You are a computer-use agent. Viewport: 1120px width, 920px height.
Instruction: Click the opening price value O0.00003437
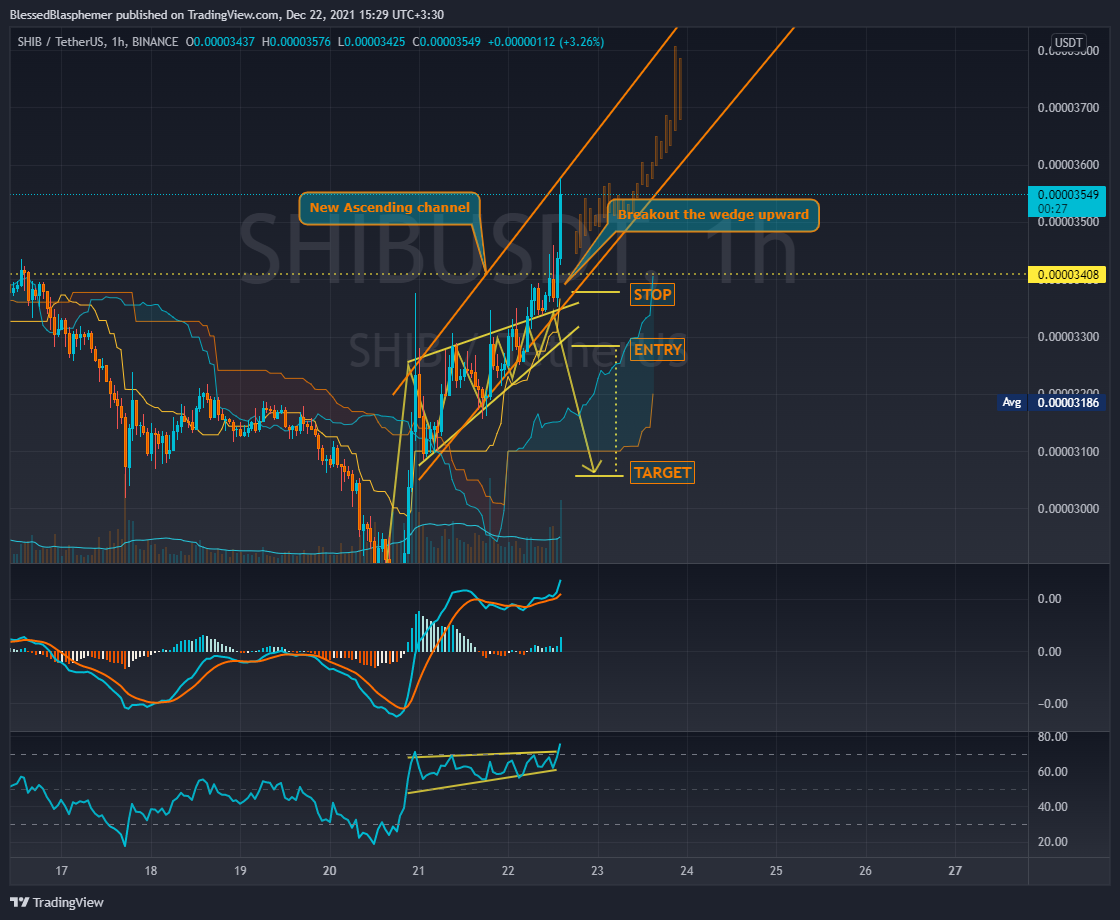220,42
